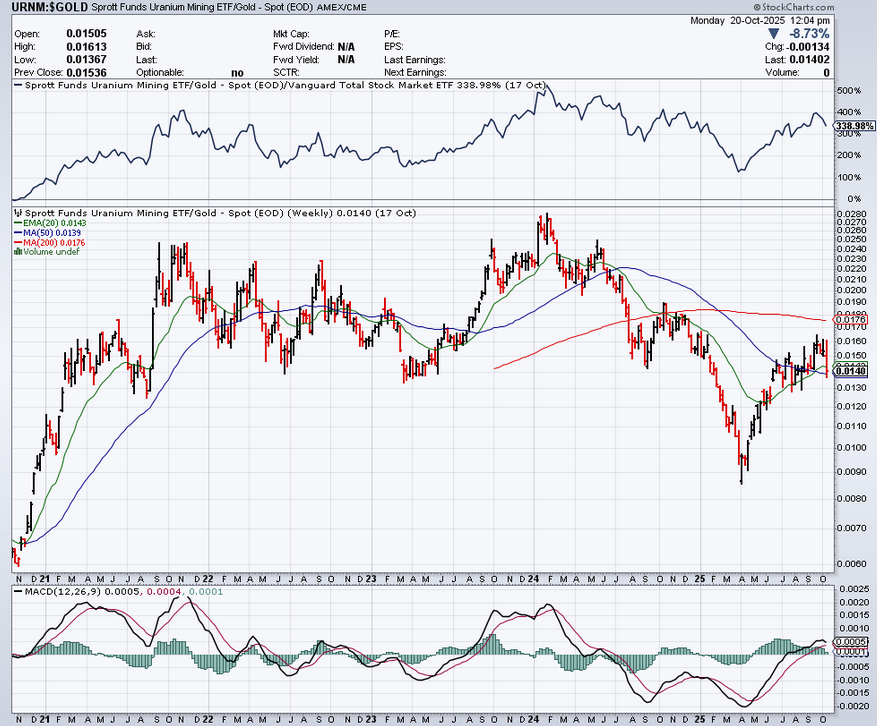Image resolution: width=877 pixels, height=726 pixels.
Task: Click the '25' year label under the MACD panel
Action: tap(699, 719)
